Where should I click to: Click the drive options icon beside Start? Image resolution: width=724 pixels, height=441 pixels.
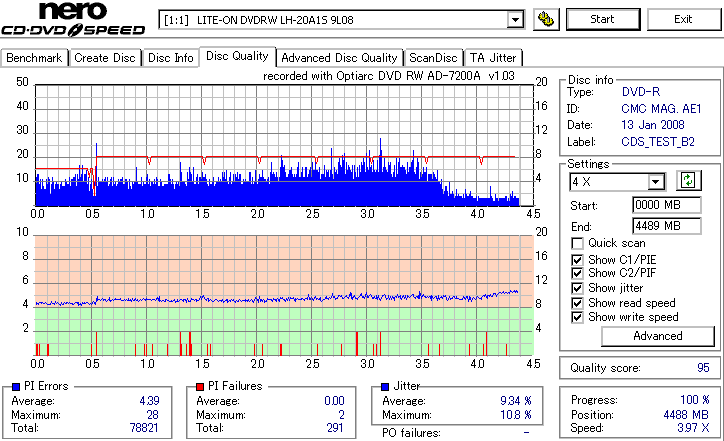[546, 19]
